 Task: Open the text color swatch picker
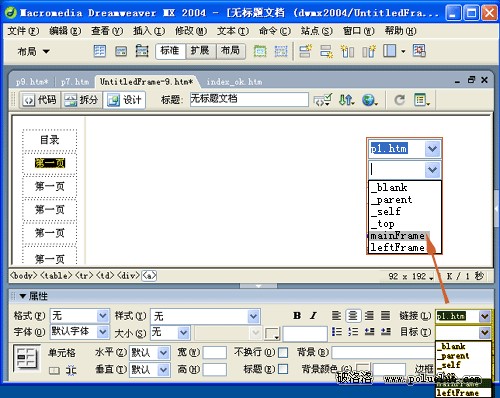[x=272, y=333]
